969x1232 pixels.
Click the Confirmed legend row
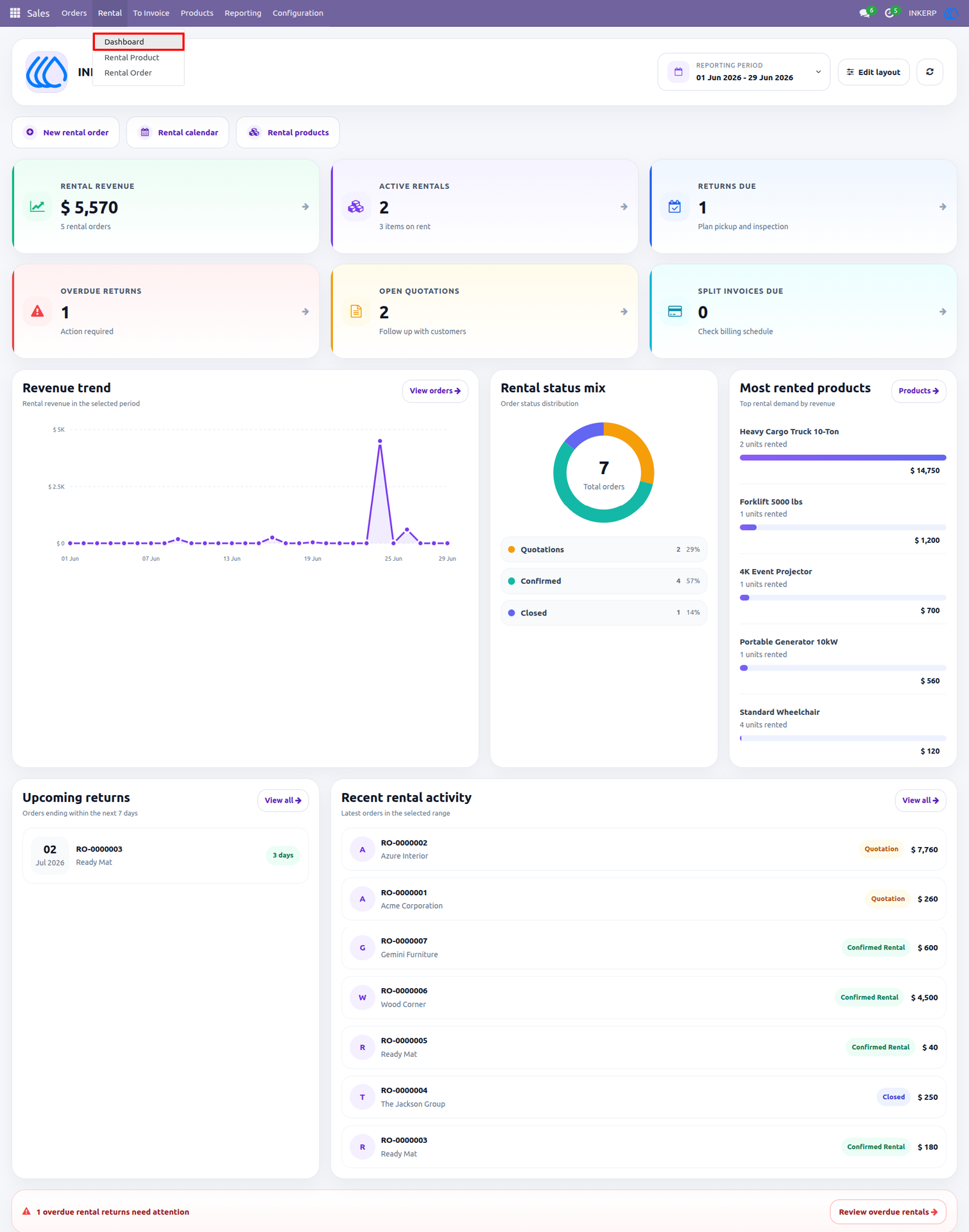tap(604, 581)
